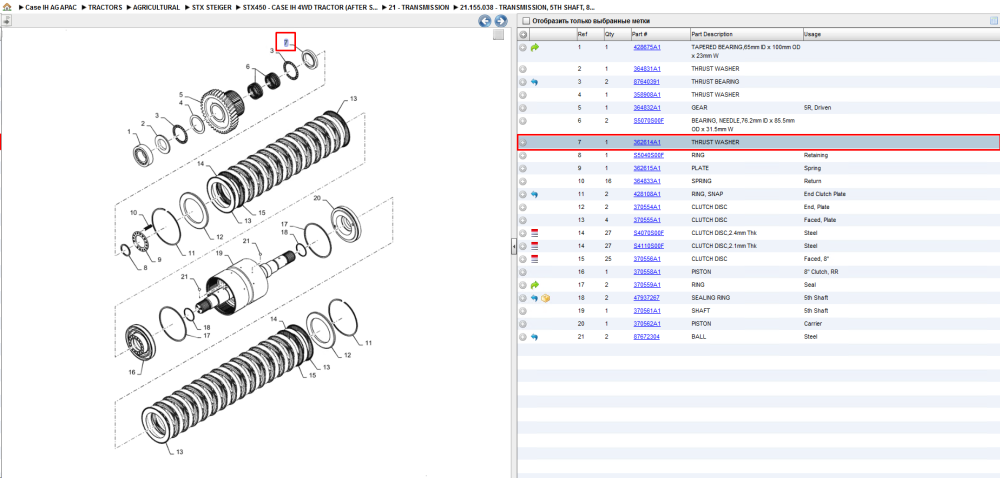This screenshot has height=478, width=1000.
Task: Add PISTON 370562A1 via its plus icon
Action: pos(523,324)
